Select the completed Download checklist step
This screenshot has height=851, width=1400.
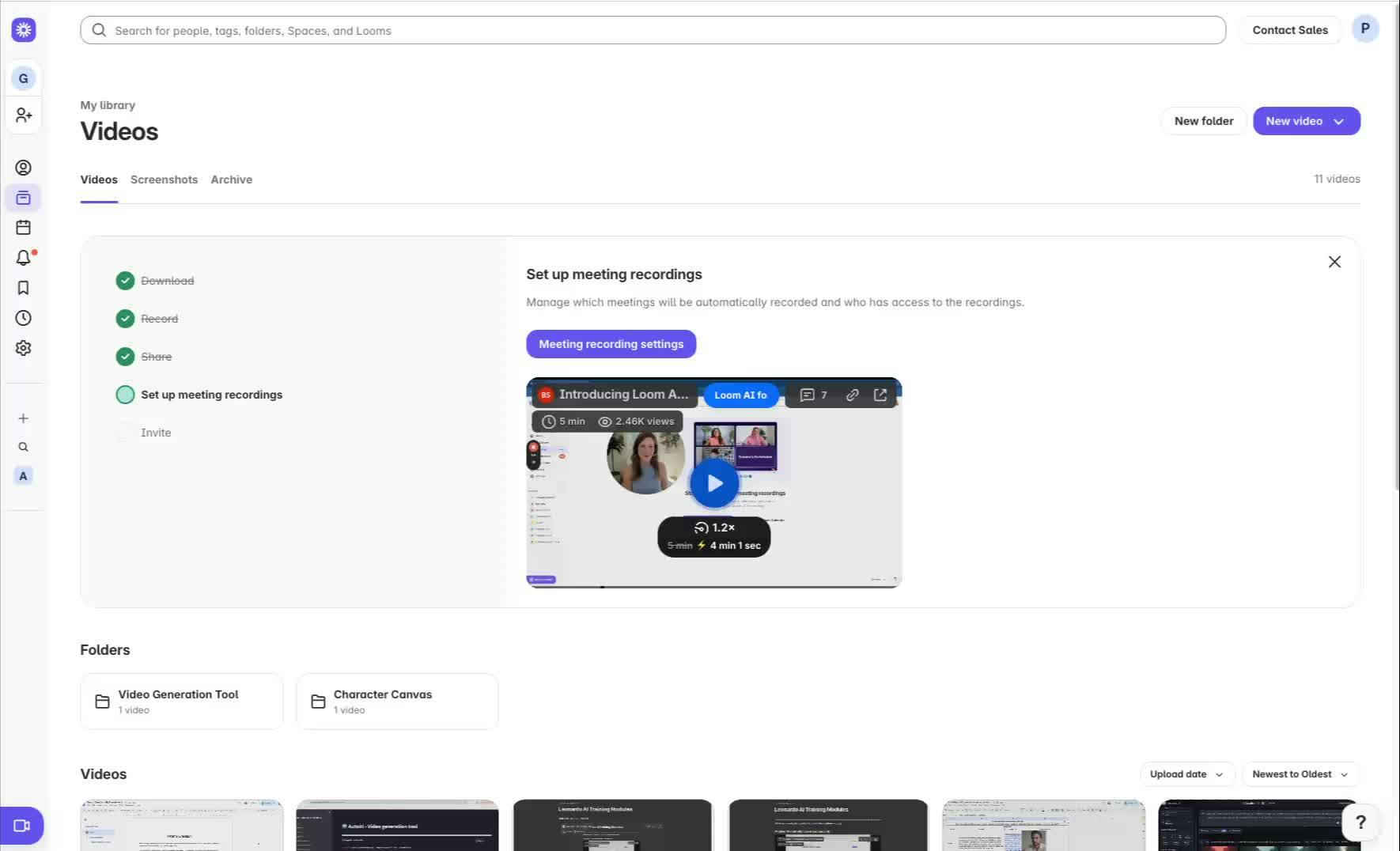pyautogui.click(x=155, y=281)
